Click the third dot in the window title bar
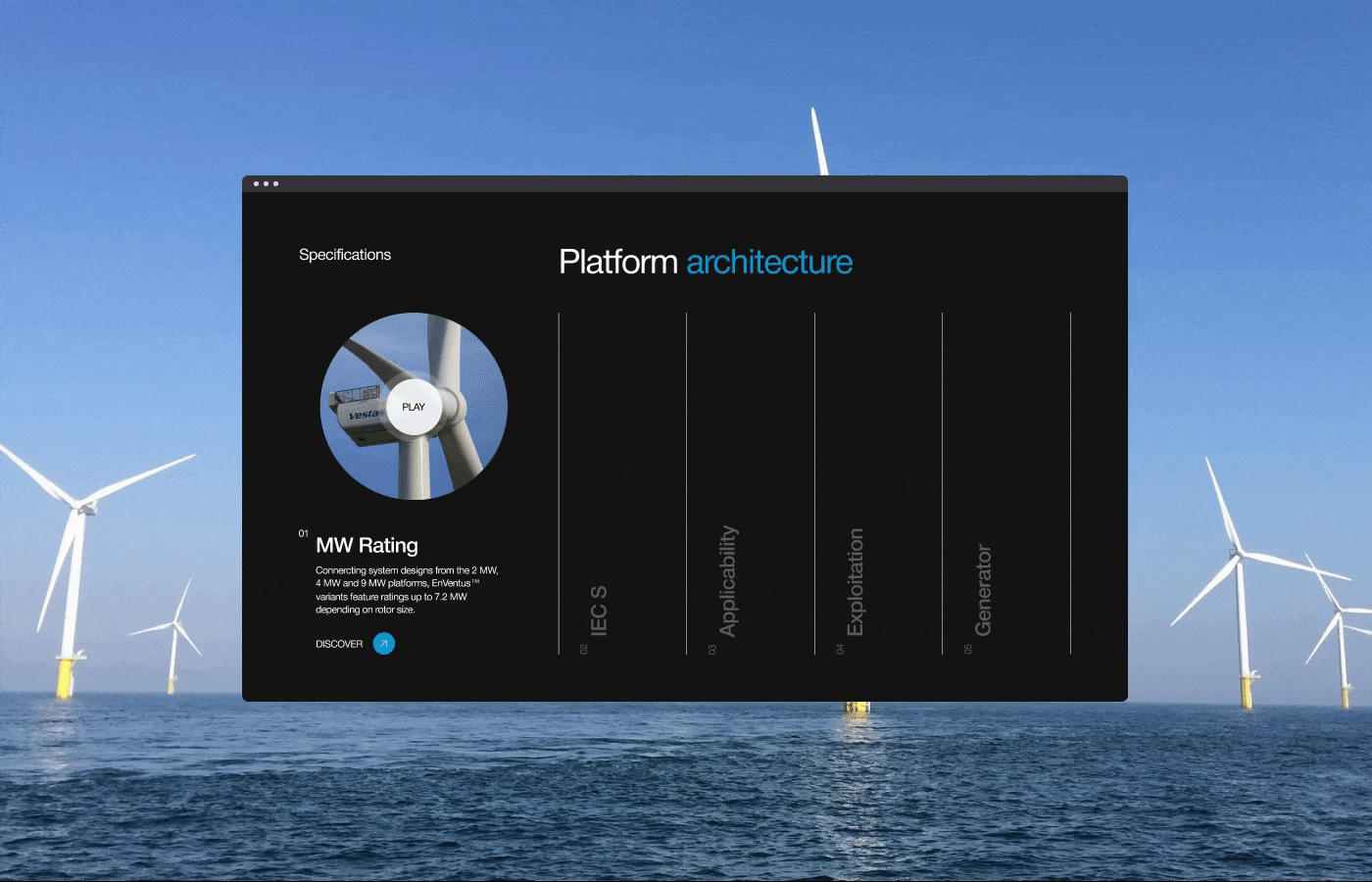The image size is (1372, 882). coord(276,183)
